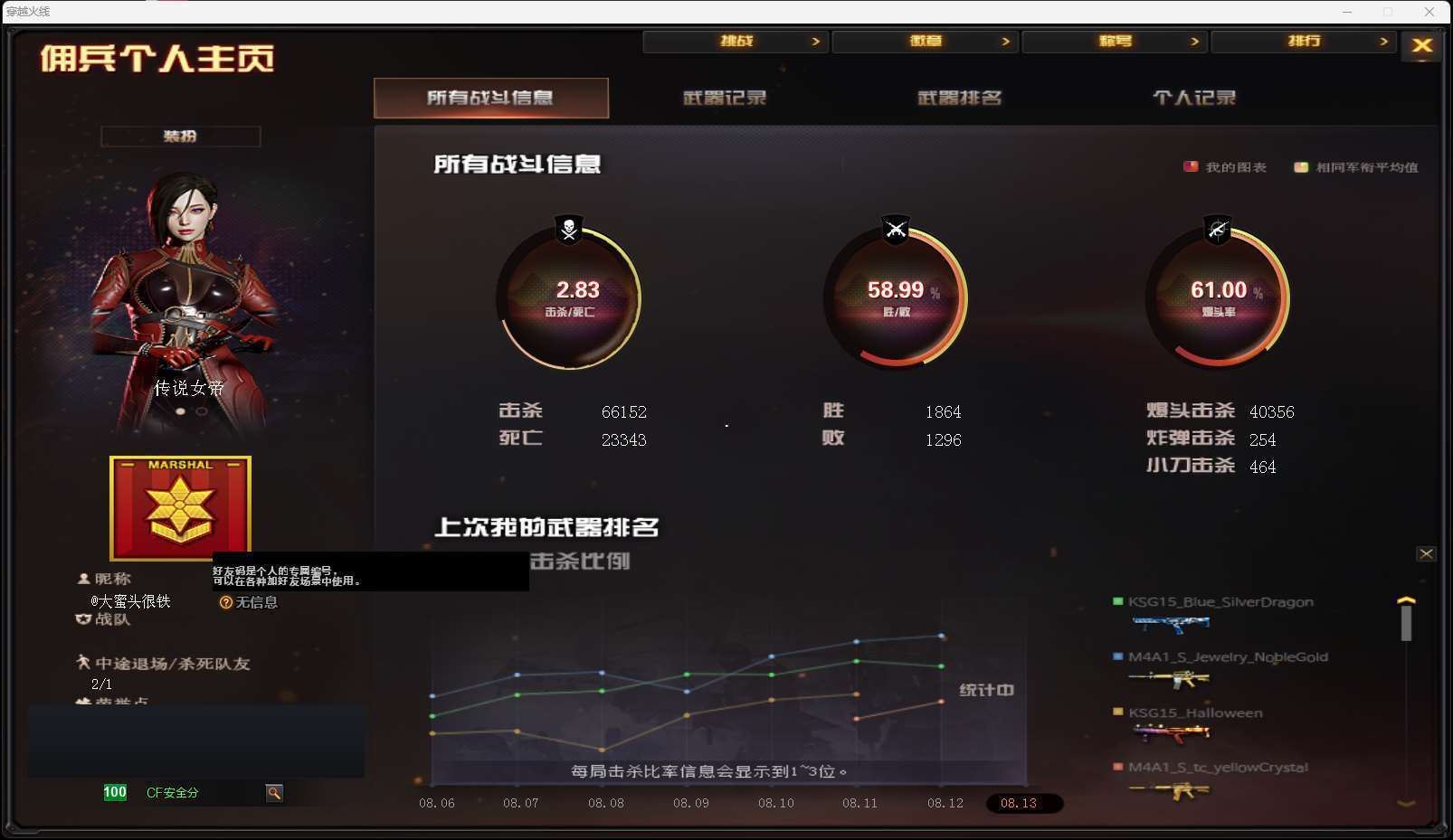
Task: Switch to the 武器记录 tab
Action: point(725,98)
